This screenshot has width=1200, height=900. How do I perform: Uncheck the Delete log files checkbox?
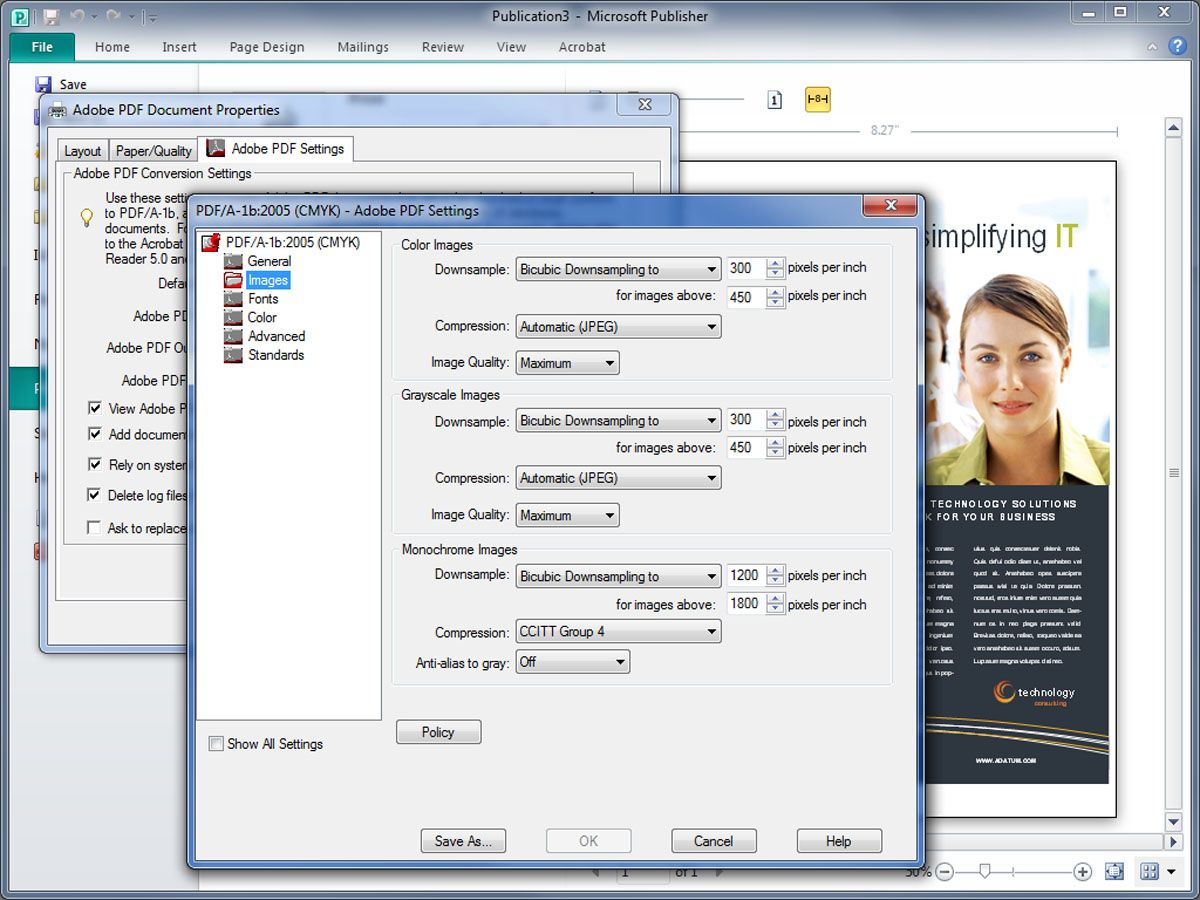(x=94, y=495)
